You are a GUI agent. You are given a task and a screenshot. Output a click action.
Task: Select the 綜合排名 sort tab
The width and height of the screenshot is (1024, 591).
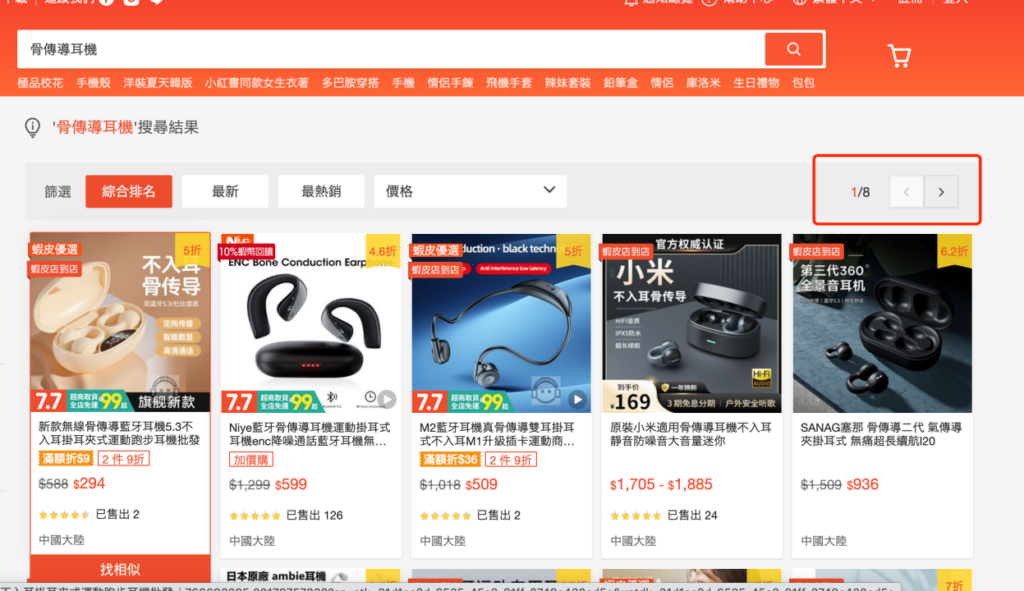pos(129,191)
